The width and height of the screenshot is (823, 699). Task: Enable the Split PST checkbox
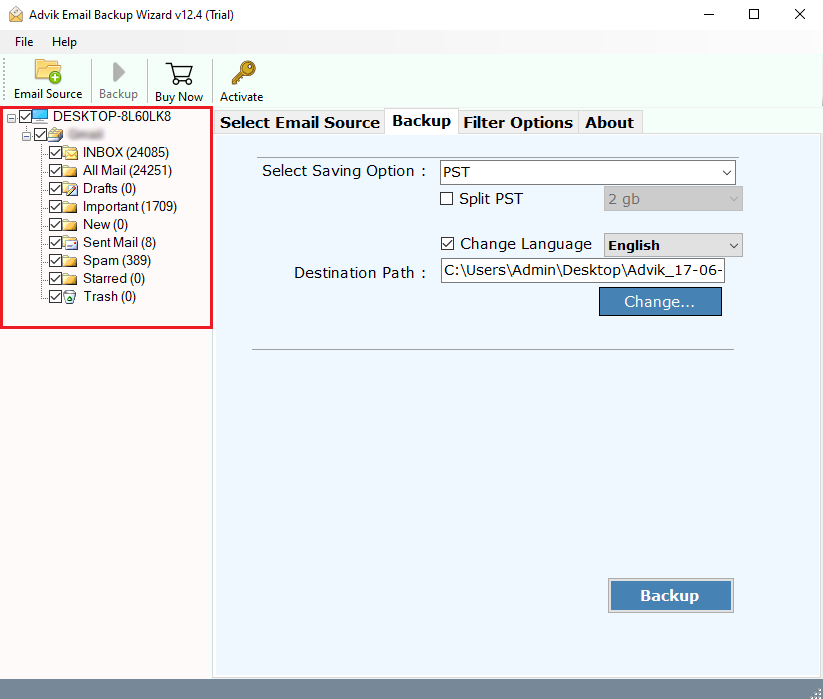446,199
